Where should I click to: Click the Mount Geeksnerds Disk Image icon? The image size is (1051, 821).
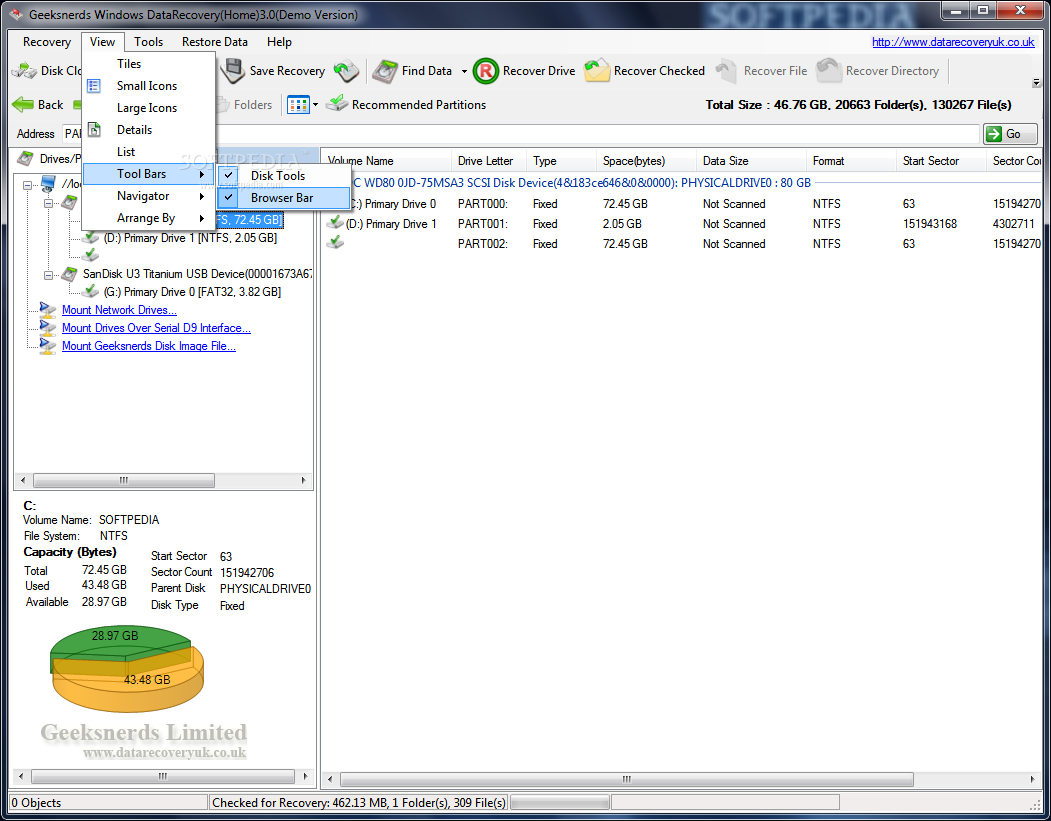[48, 346]
